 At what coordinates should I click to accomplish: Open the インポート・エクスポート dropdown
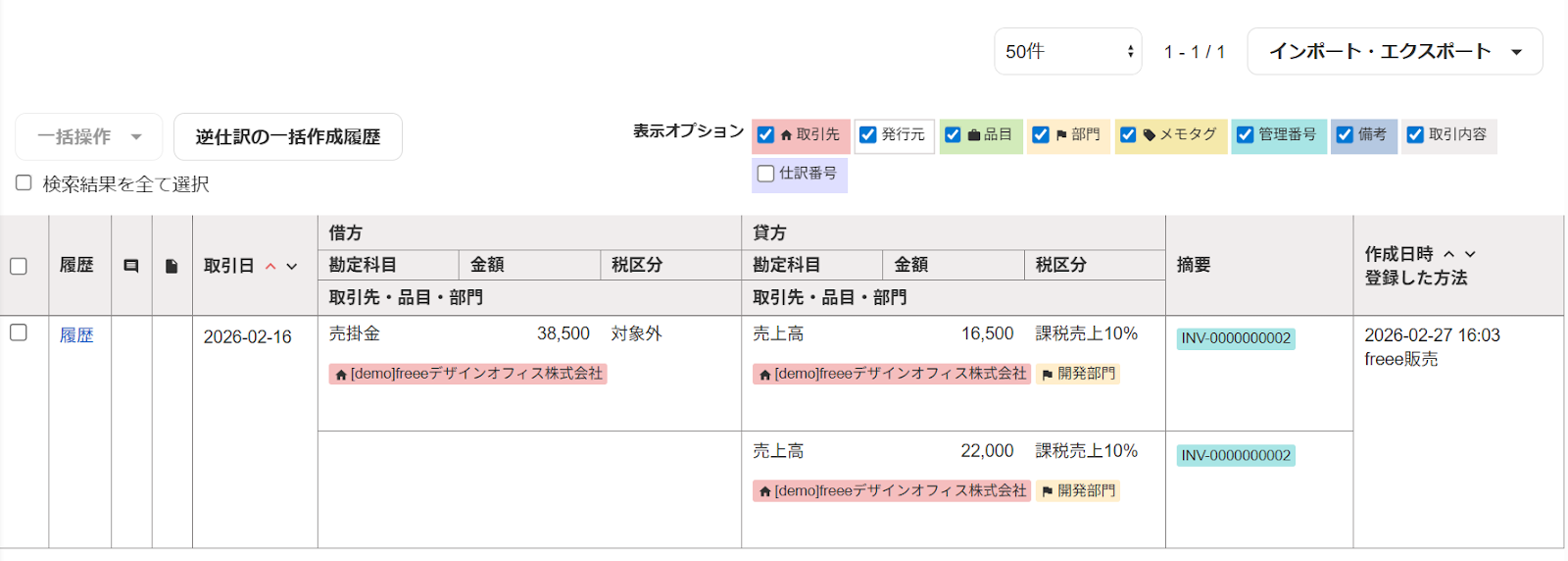(x=1395, y=51)
